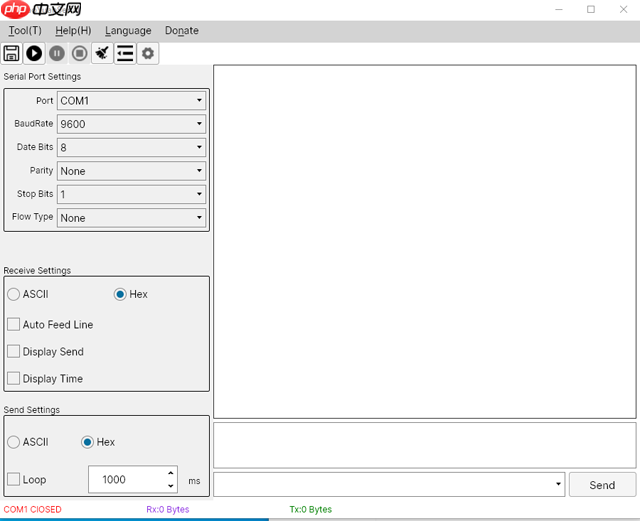
Task: Minimize the application window
Action: (559, 9)
